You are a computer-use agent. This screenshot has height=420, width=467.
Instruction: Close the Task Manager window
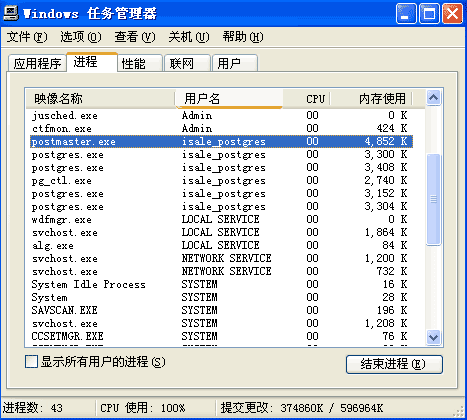coord(452,14)
